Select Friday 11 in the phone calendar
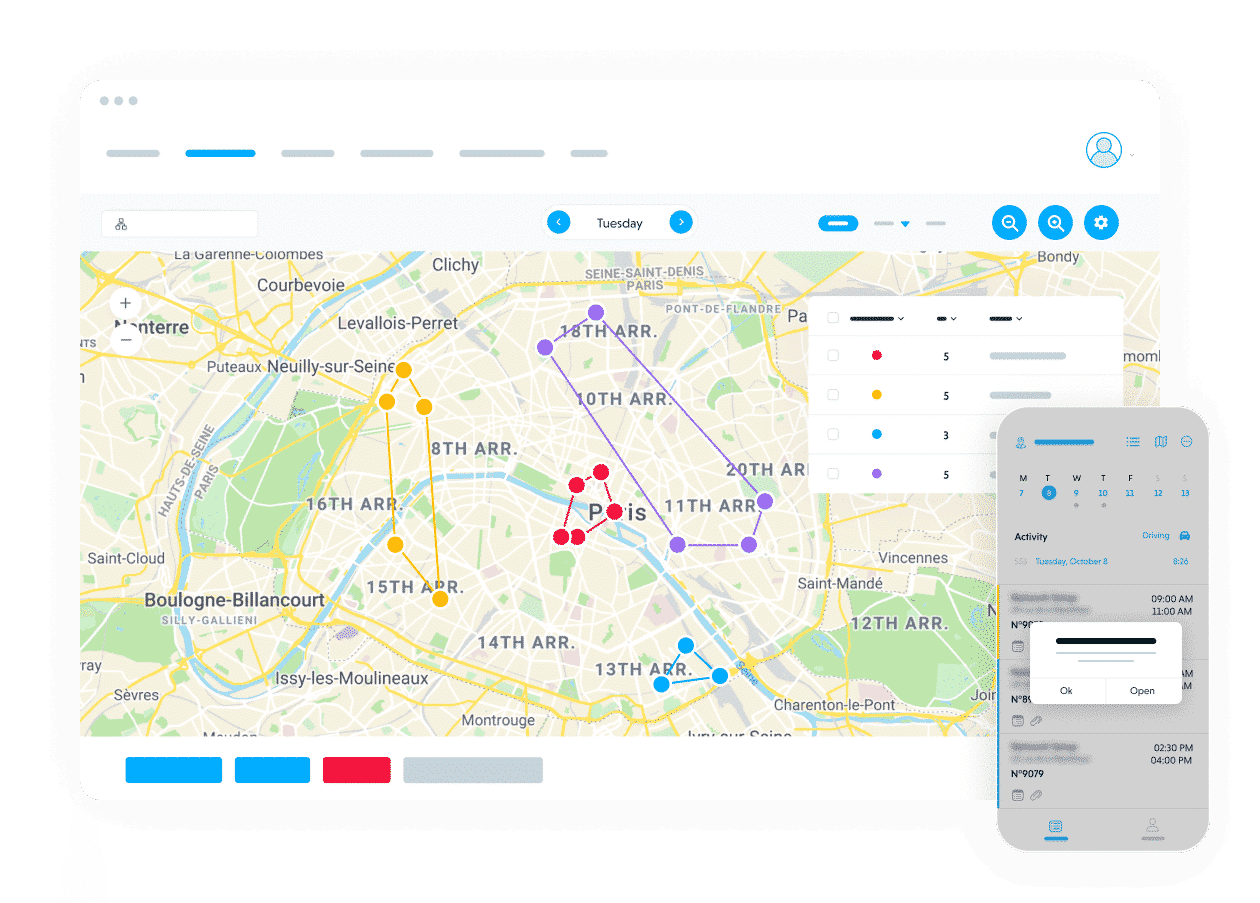 [1130, 493]
